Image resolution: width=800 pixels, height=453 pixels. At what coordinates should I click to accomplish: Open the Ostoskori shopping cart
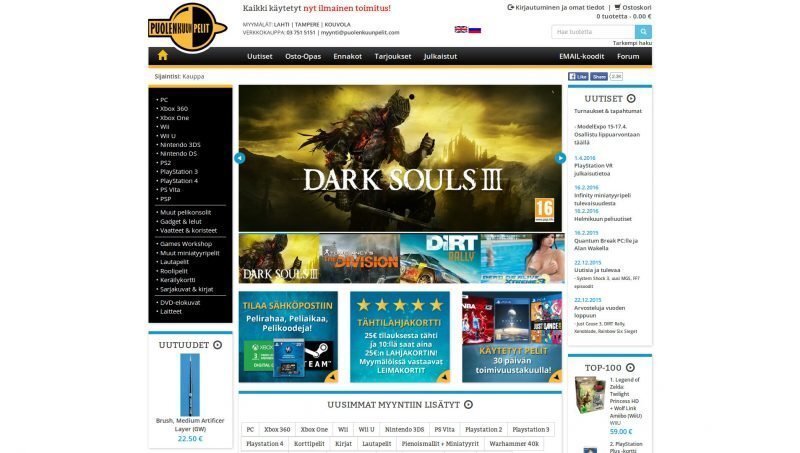click(x=630, y=7)
